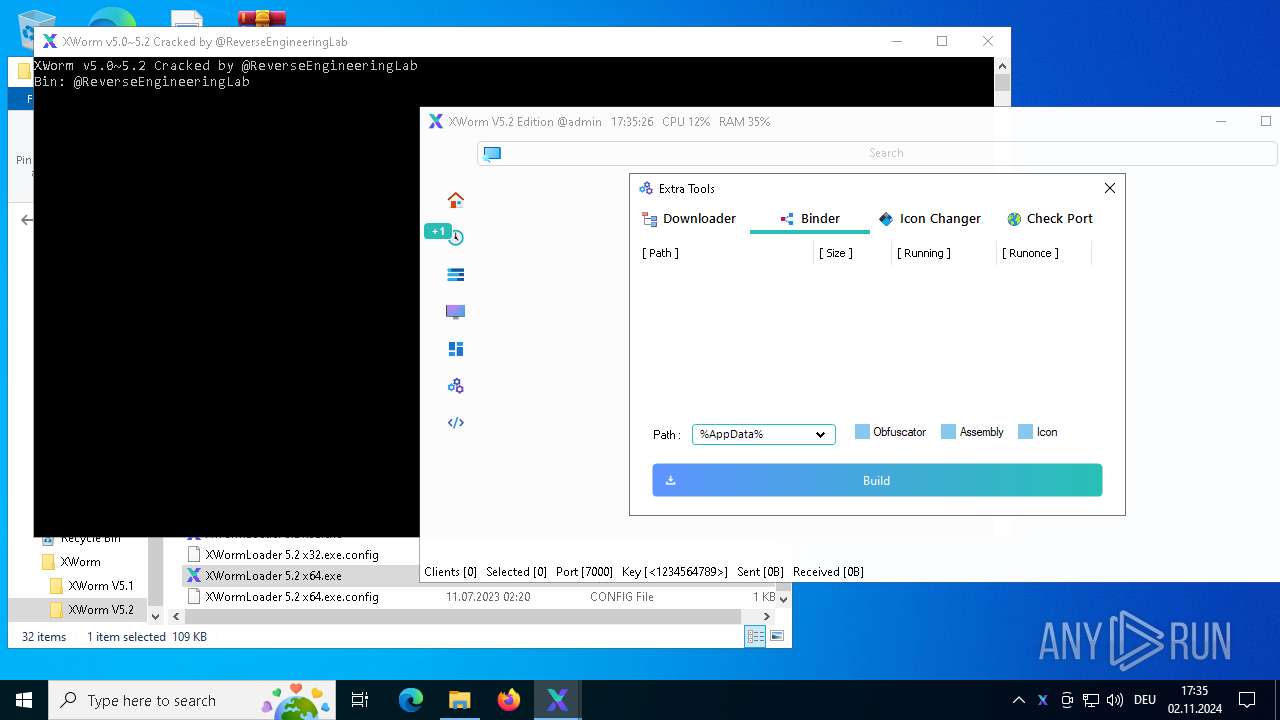This screenshot has width=1280, height=720.
Task: Open Task View on the taskbar
Action: click(360, 700)
